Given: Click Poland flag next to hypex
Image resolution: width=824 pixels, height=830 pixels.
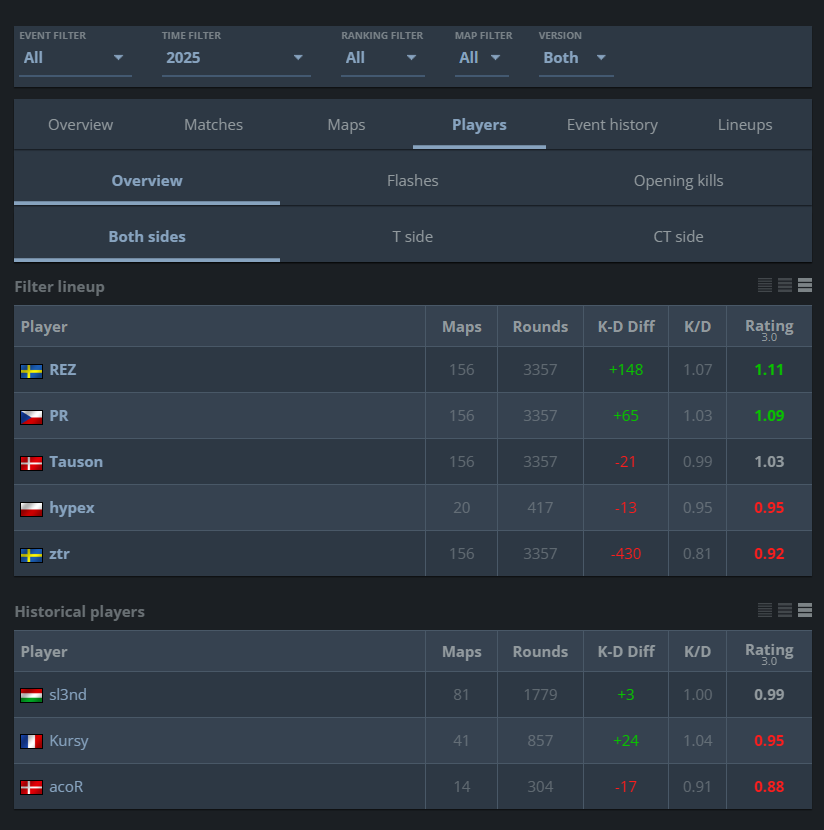Looking at the screenshot, I should (31, 509).
